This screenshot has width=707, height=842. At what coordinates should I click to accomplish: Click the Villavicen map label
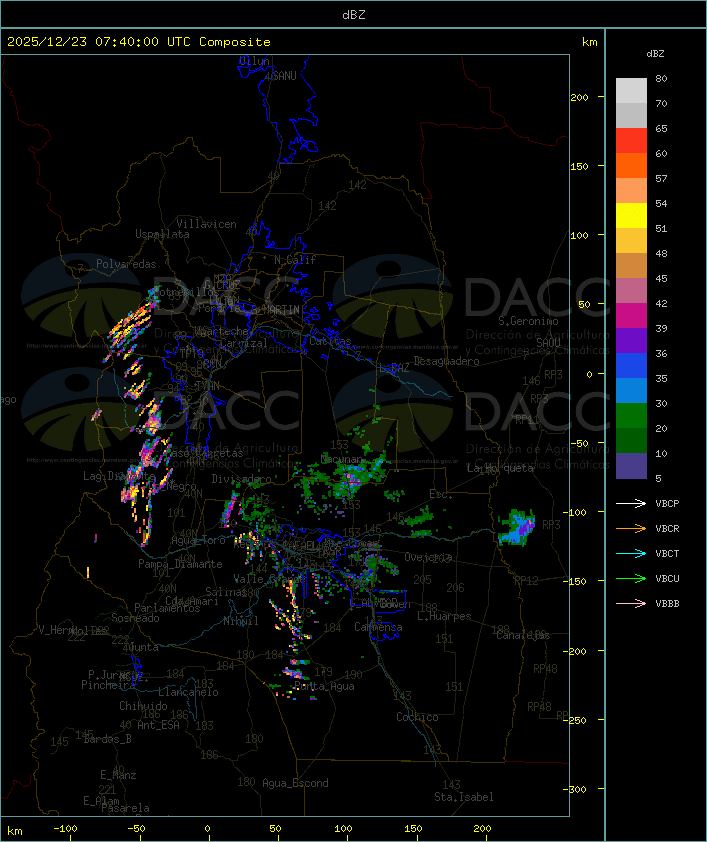(207, 224)
